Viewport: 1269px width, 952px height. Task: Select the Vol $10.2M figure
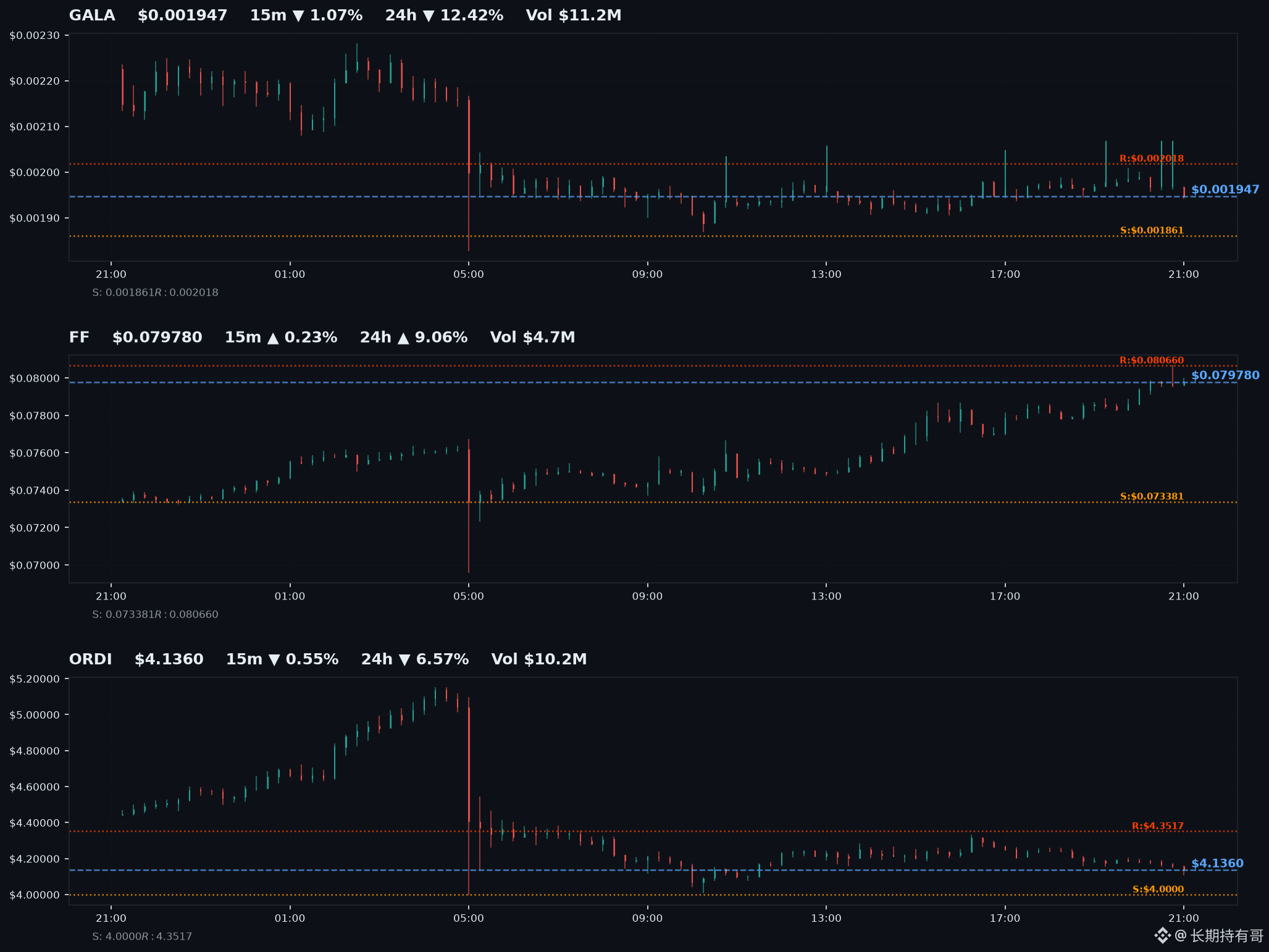pyautogui.click(x=539, y=659)
